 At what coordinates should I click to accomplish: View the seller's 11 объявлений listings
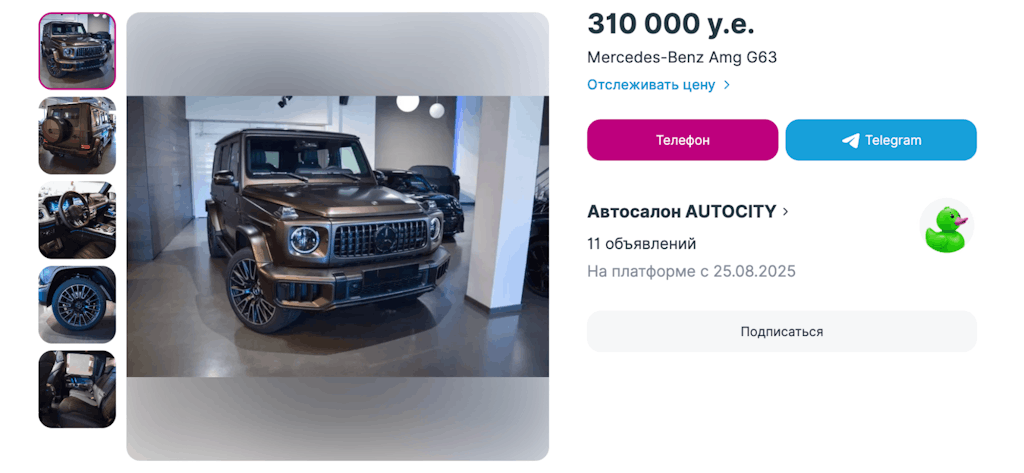(641, 244)
